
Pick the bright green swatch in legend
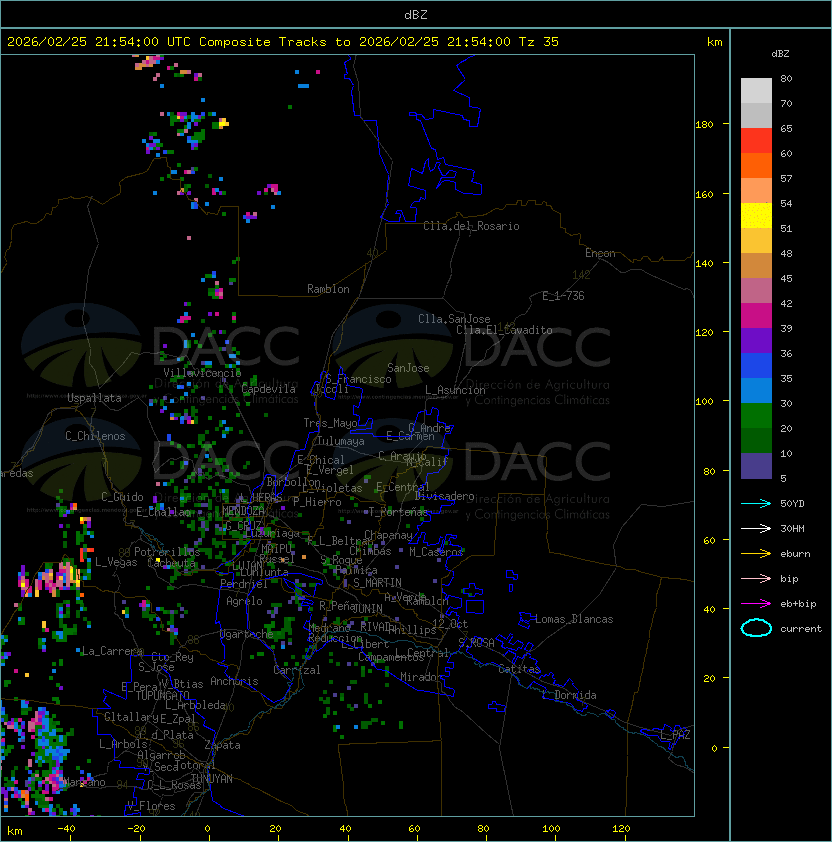click(x=756, y=416)
